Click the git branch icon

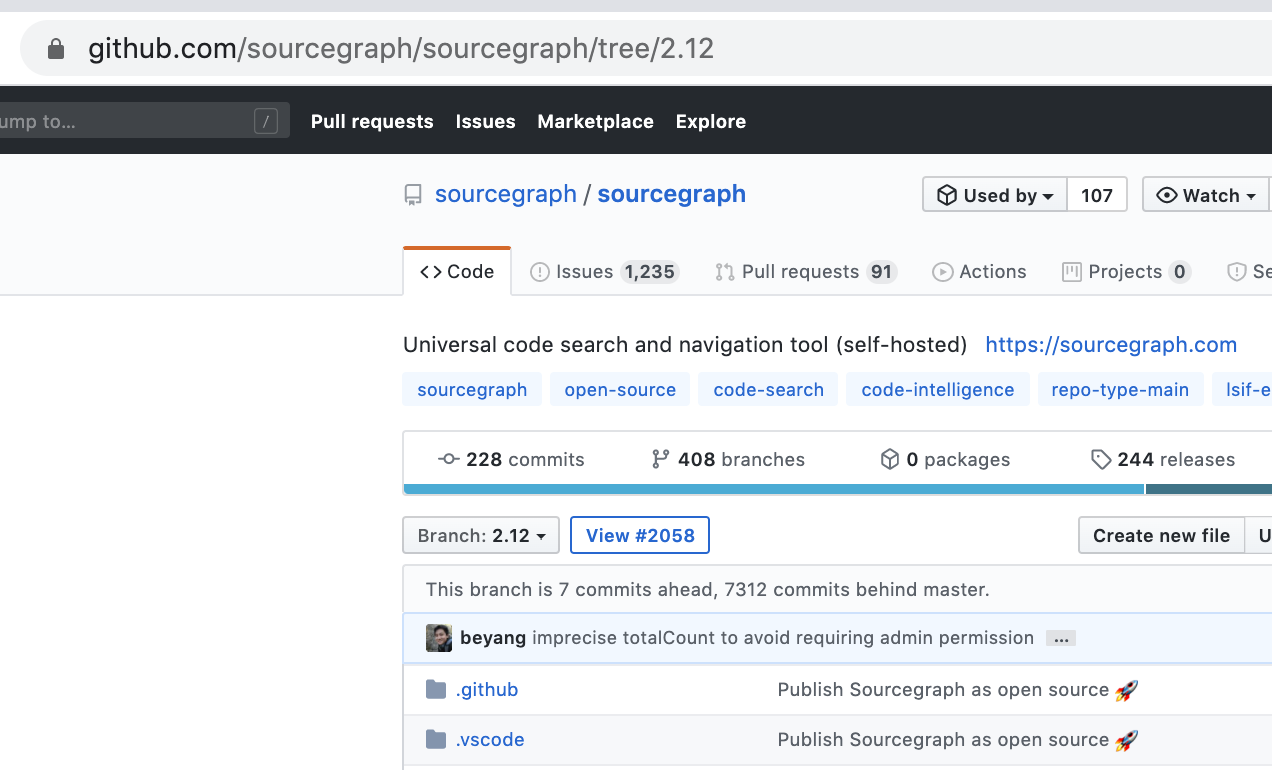tap(660, 459)
